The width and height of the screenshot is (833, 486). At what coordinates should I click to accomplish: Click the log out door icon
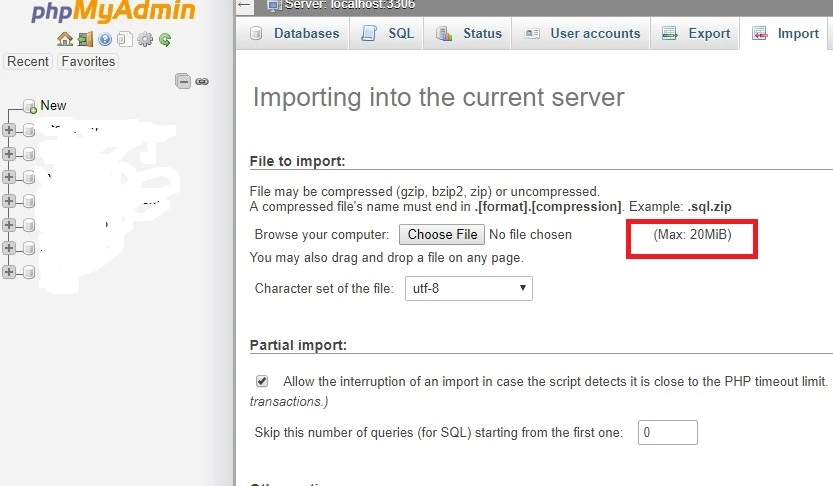pos(85,39)
